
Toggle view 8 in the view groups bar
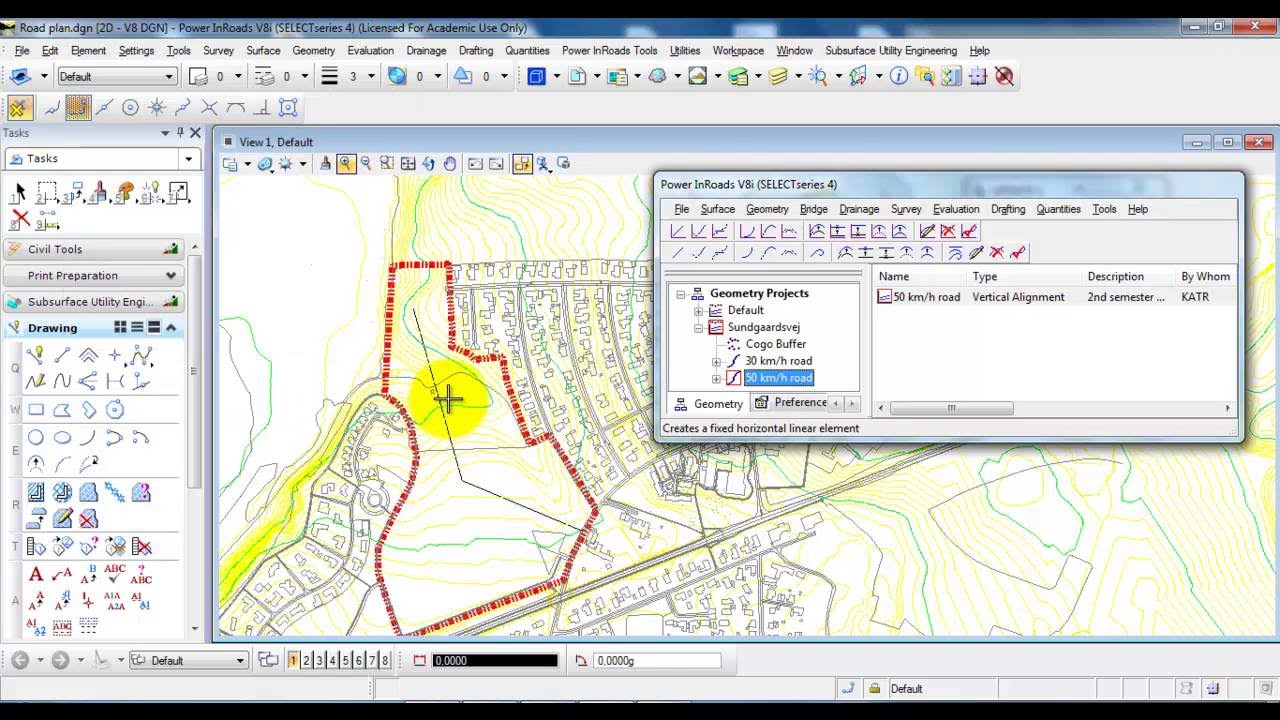(385, 660)
